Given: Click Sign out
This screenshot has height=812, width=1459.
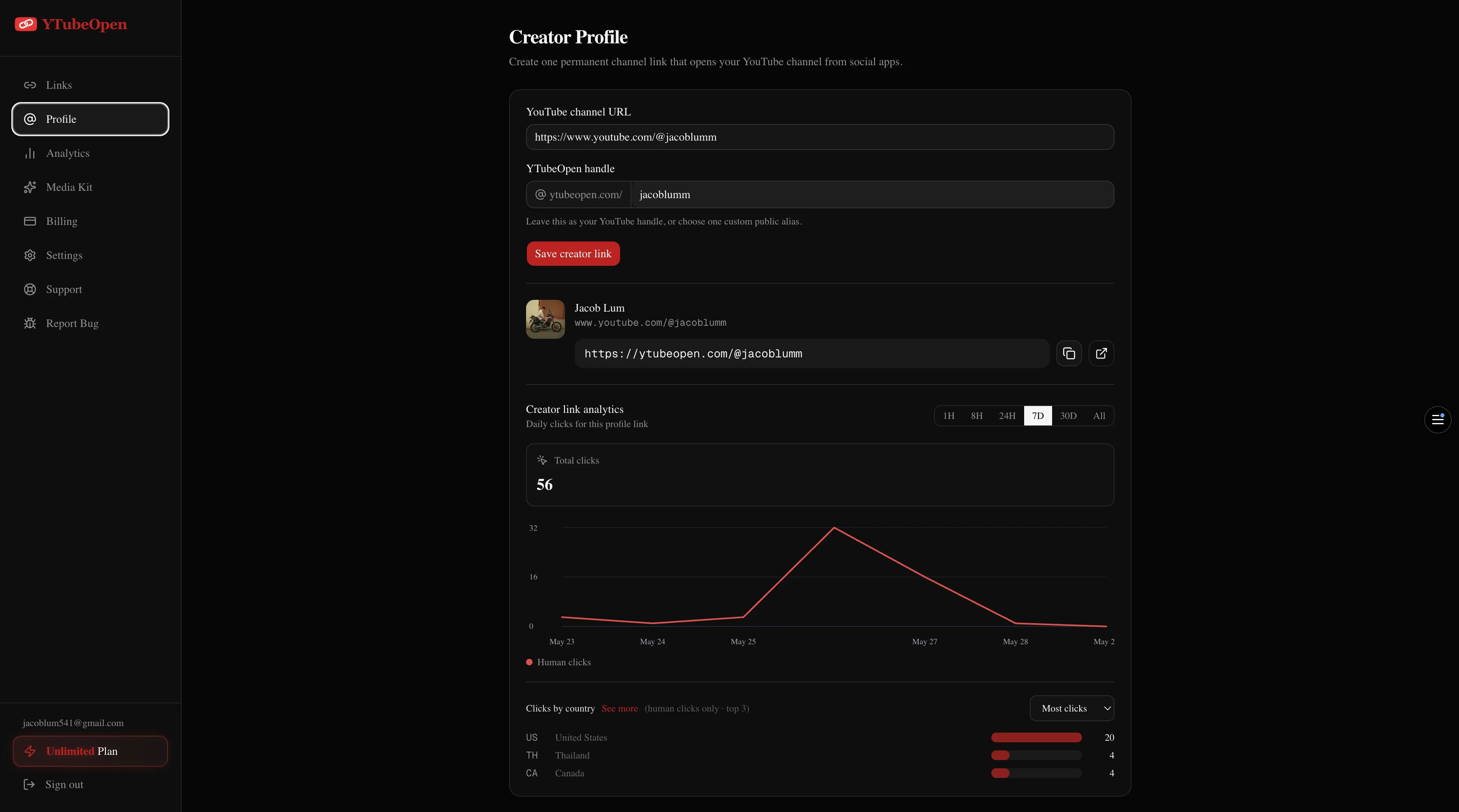Looking at the screenshot, I should tap(53, 784).
